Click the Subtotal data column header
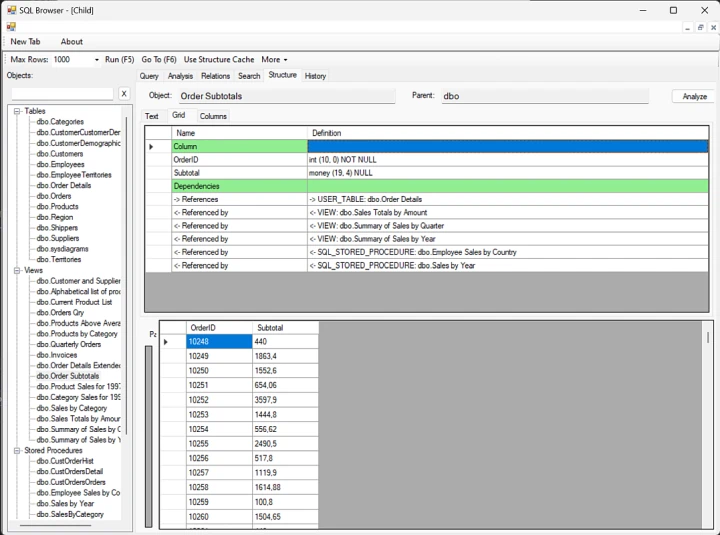 click(x=285, y=328)
